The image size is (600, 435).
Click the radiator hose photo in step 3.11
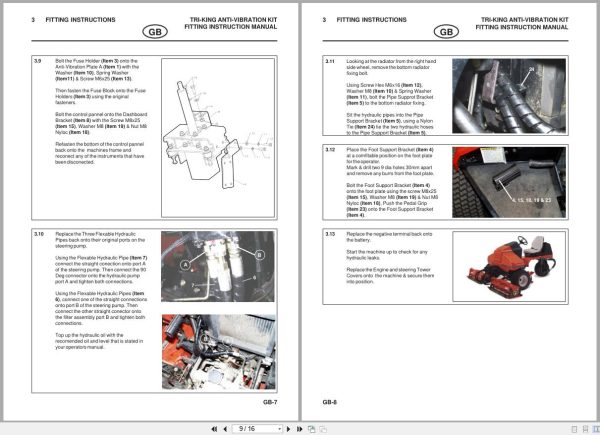(x=509, y=96)
